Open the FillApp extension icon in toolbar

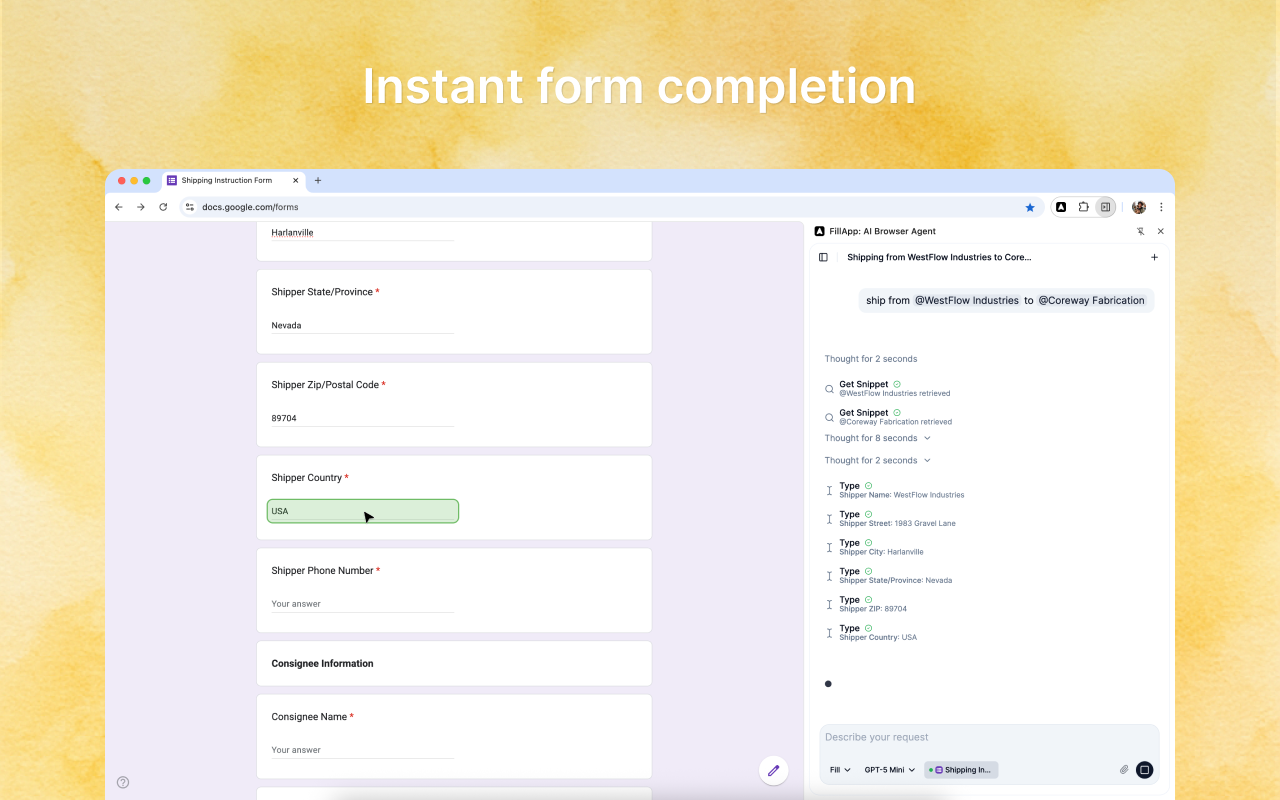point(1061,207)
